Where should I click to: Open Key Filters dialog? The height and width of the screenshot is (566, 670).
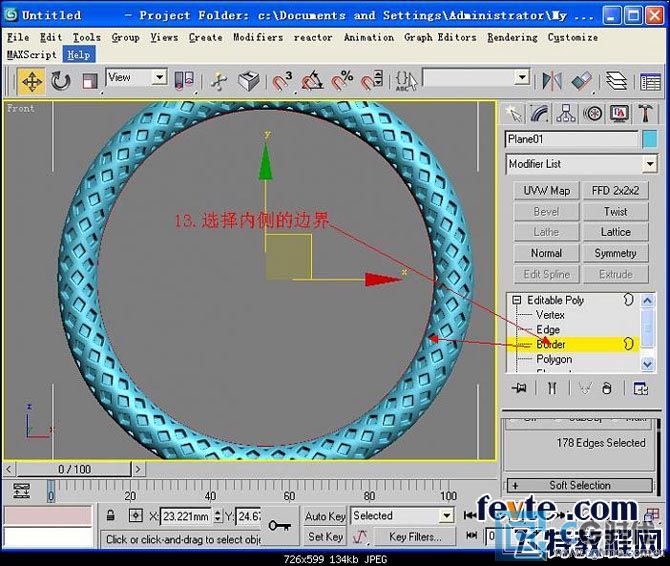tap(415, 537)
